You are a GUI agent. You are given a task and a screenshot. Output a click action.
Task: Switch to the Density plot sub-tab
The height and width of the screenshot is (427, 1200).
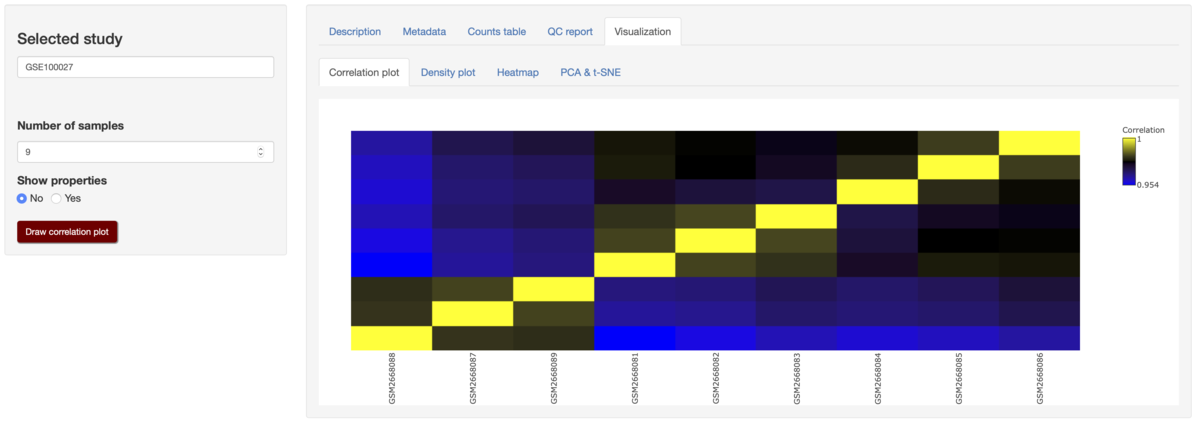coord(448,72)
